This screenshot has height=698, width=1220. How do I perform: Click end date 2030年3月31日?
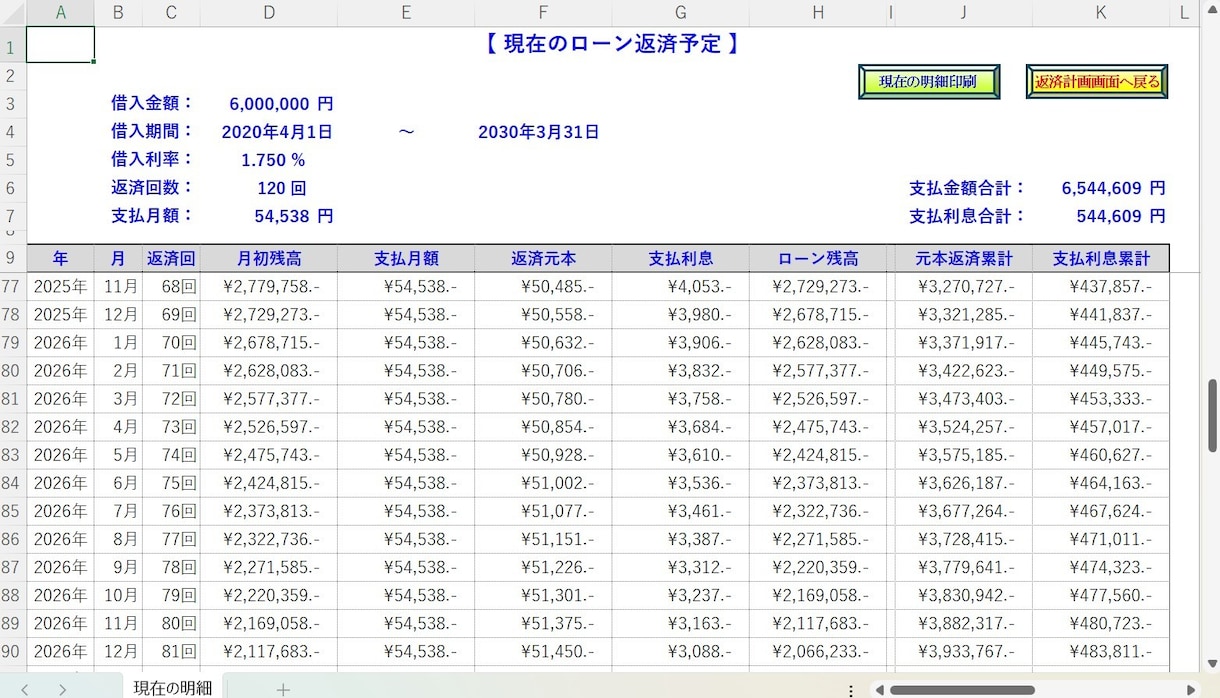[x=539, y=131]
